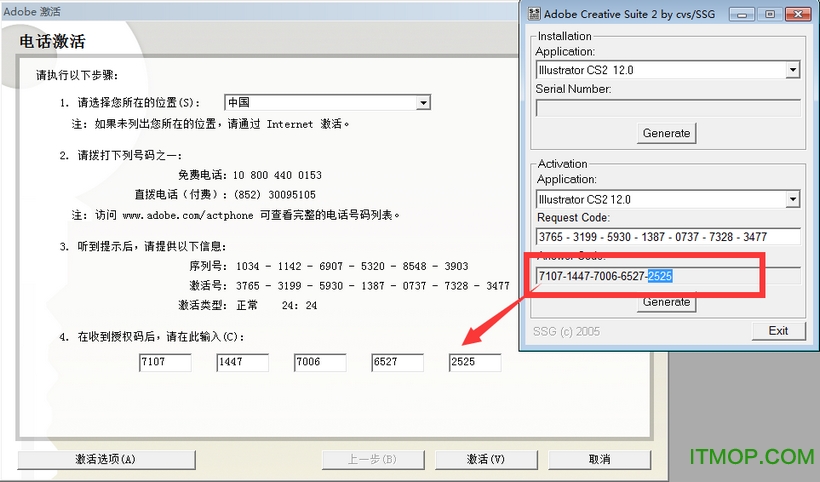820x482 pixels.
Task: Expand the Installation Application dropdown arrow
Action: coord(793,70)
